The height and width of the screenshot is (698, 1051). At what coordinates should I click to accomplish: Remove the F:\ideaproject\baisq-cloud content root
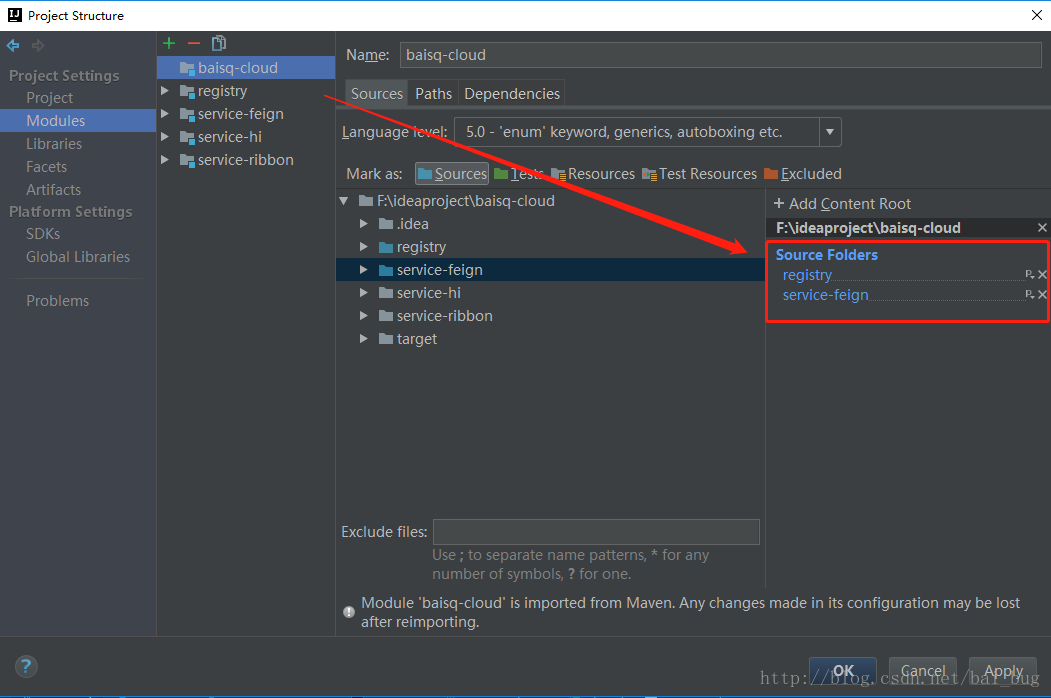pos(1042,228)
